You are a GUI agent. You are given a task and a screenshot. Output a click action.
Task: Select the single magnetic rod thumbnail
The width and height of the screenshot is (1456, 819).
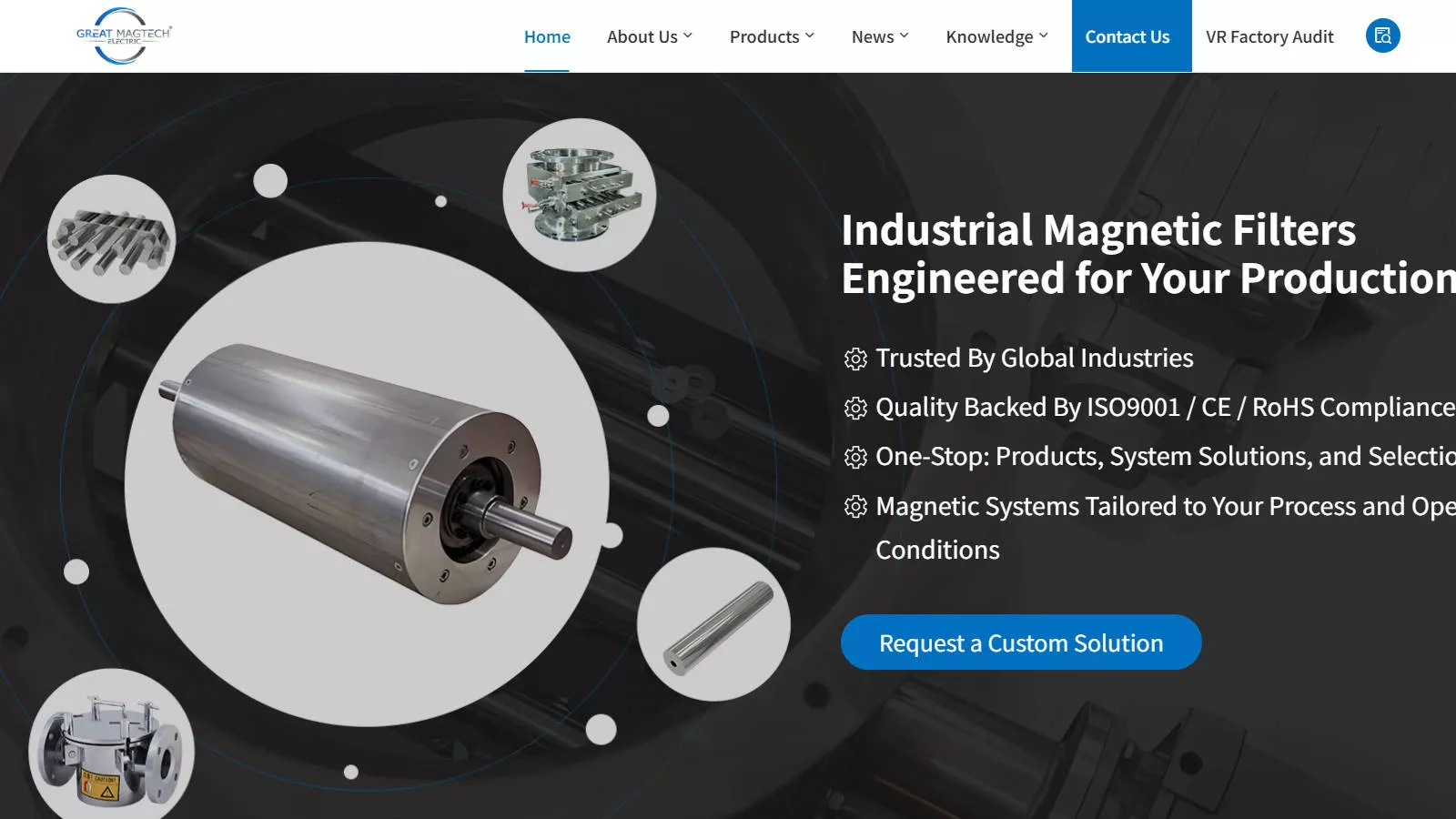(713, 624)
